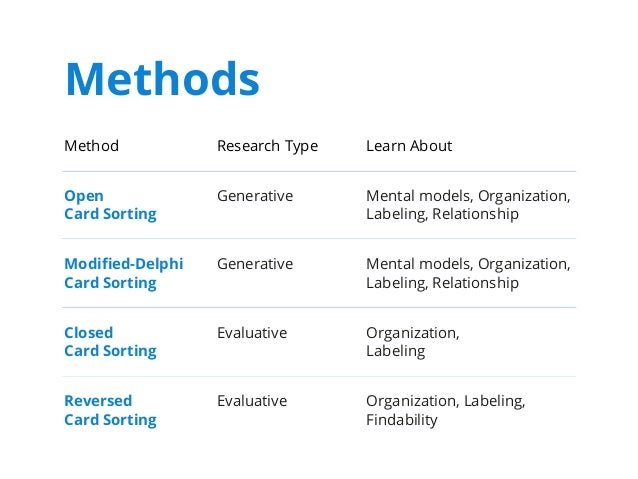638x479 pixels.
Task: Click the word Closed in the third row
Action: 88,333
